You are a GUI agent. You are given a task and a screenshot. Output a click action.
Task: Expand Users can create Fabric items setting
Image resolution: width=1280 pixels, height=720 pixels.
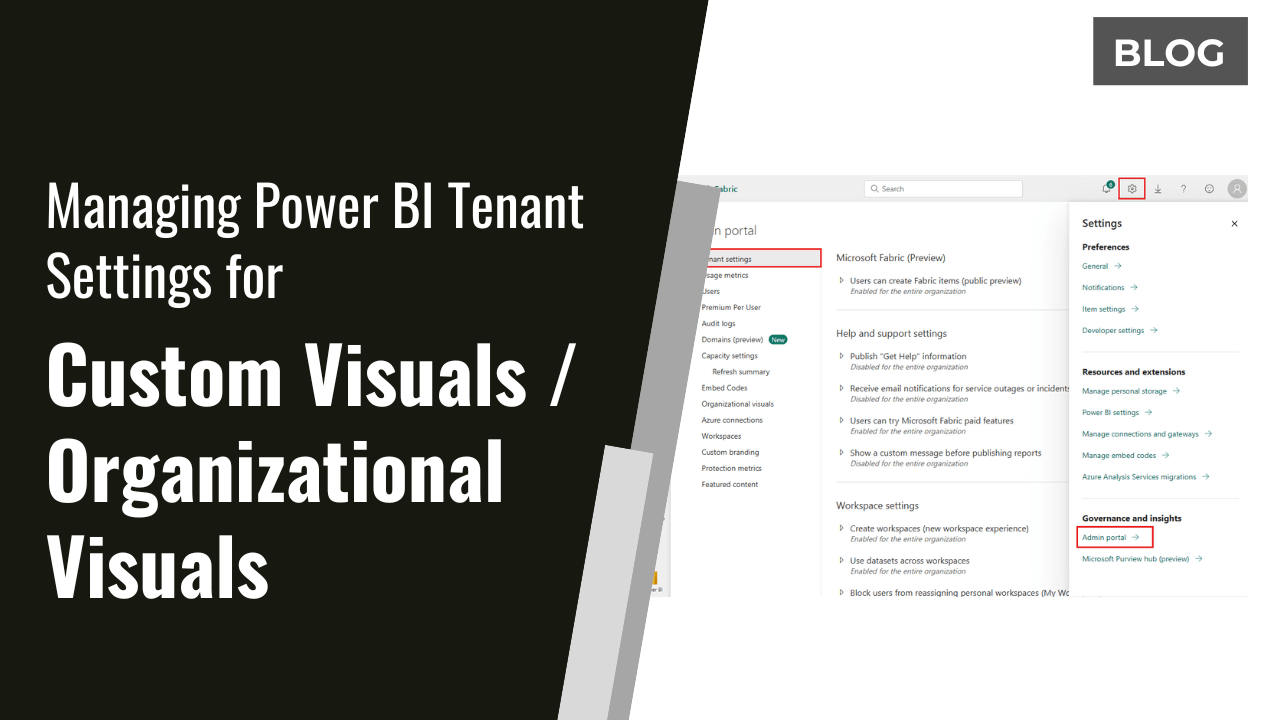pos(842,281)
